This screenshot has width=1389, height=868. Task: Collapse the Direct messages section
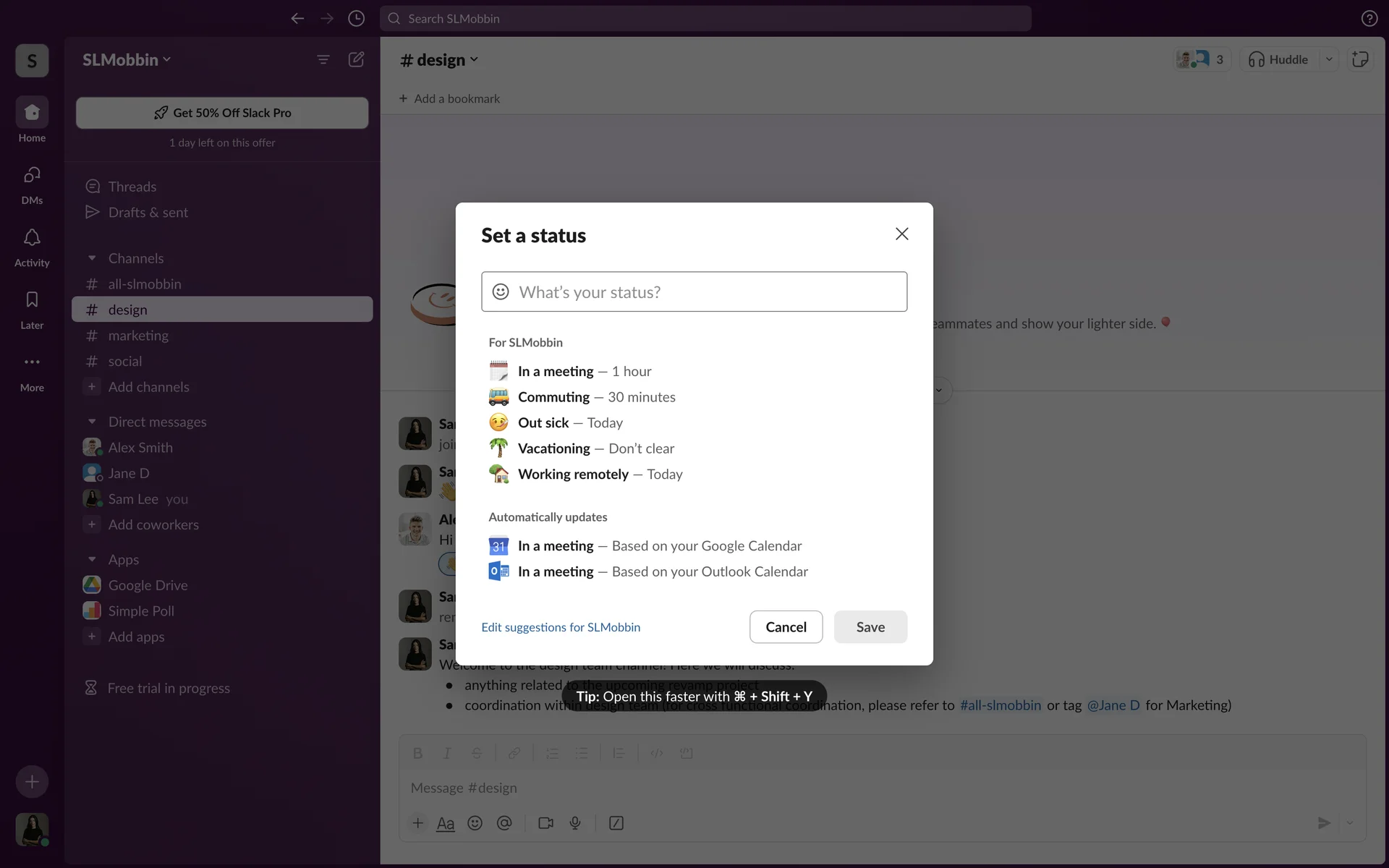[x=92, y=422]
